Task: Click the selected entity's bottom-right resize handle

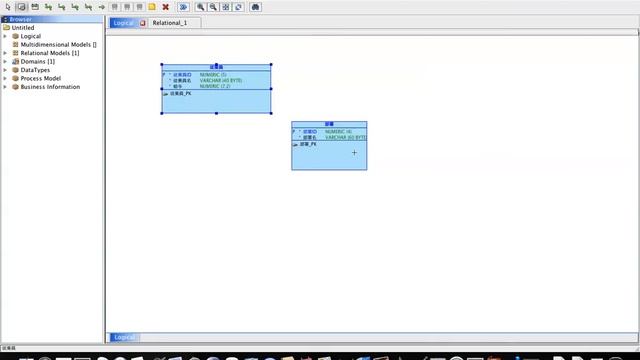Action: coord(271,113)
